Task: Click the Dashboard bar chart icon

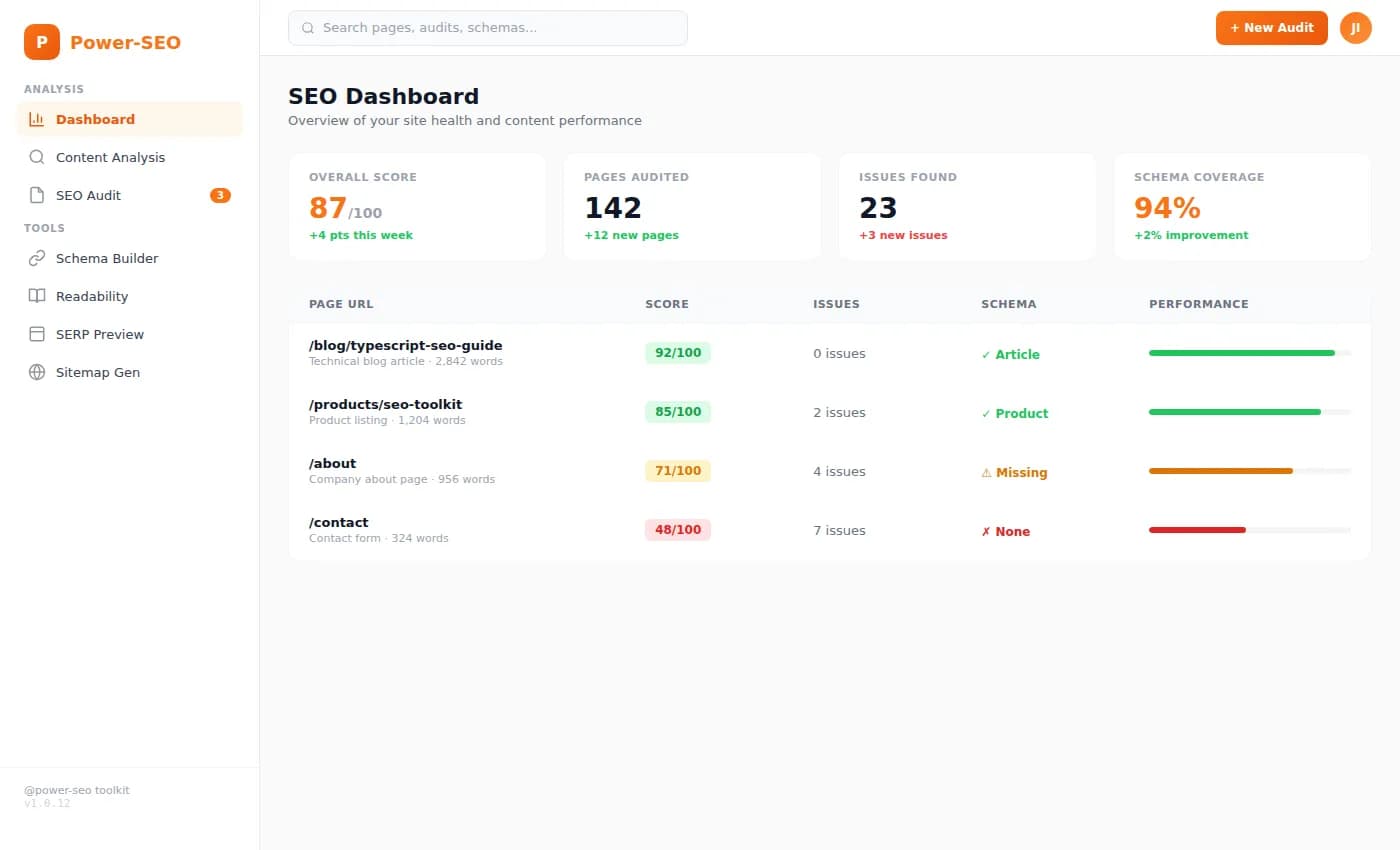Action: [37, 119]
